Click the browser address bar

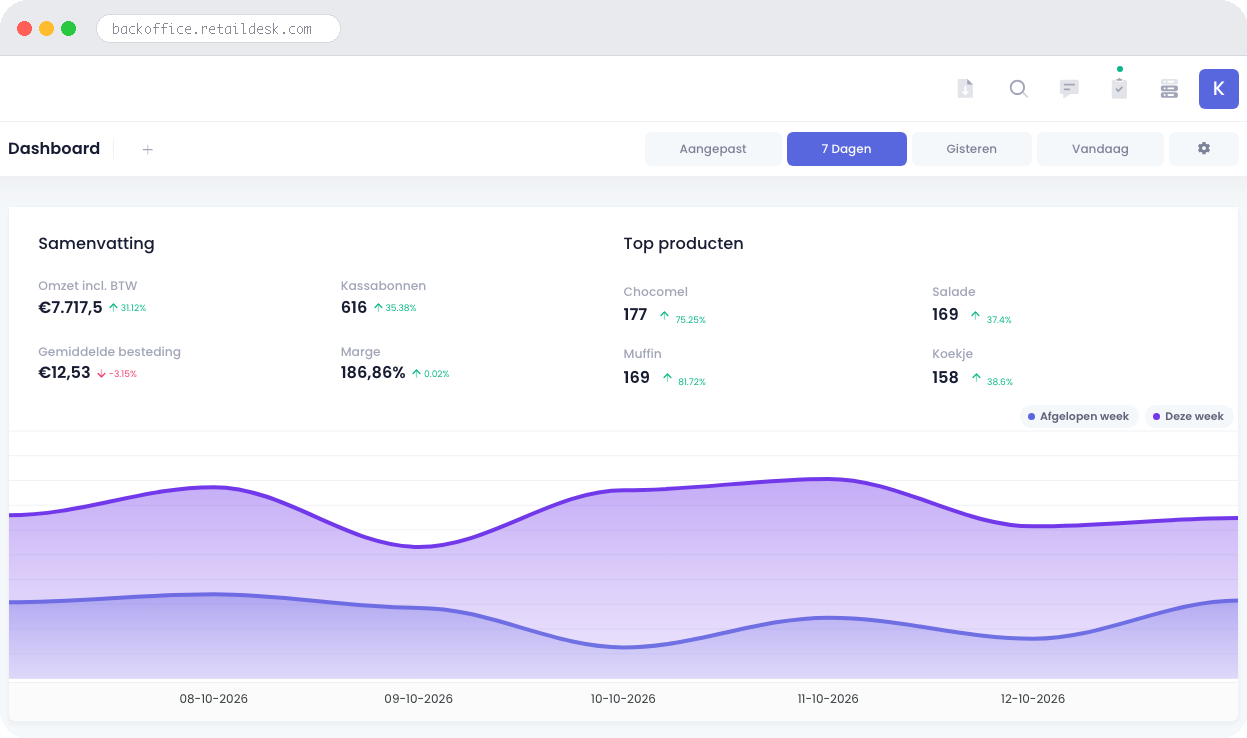tap(218, 29)
